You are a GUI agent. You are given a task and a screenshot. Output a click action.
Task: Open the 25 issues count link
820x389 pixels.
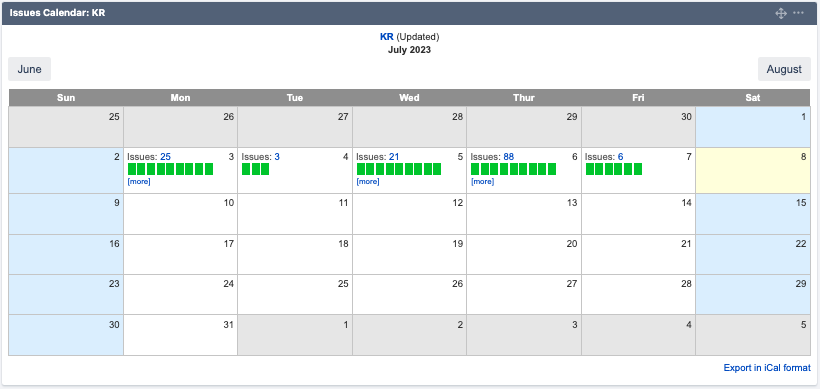[165, 157]
